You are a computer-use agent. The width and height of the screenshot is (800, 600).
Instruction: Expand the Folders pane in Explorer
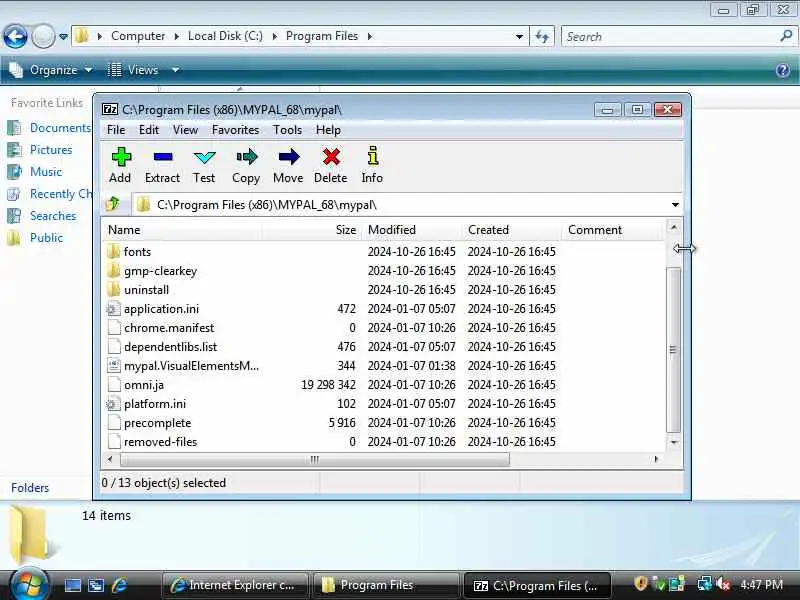[x=30, y=488]
